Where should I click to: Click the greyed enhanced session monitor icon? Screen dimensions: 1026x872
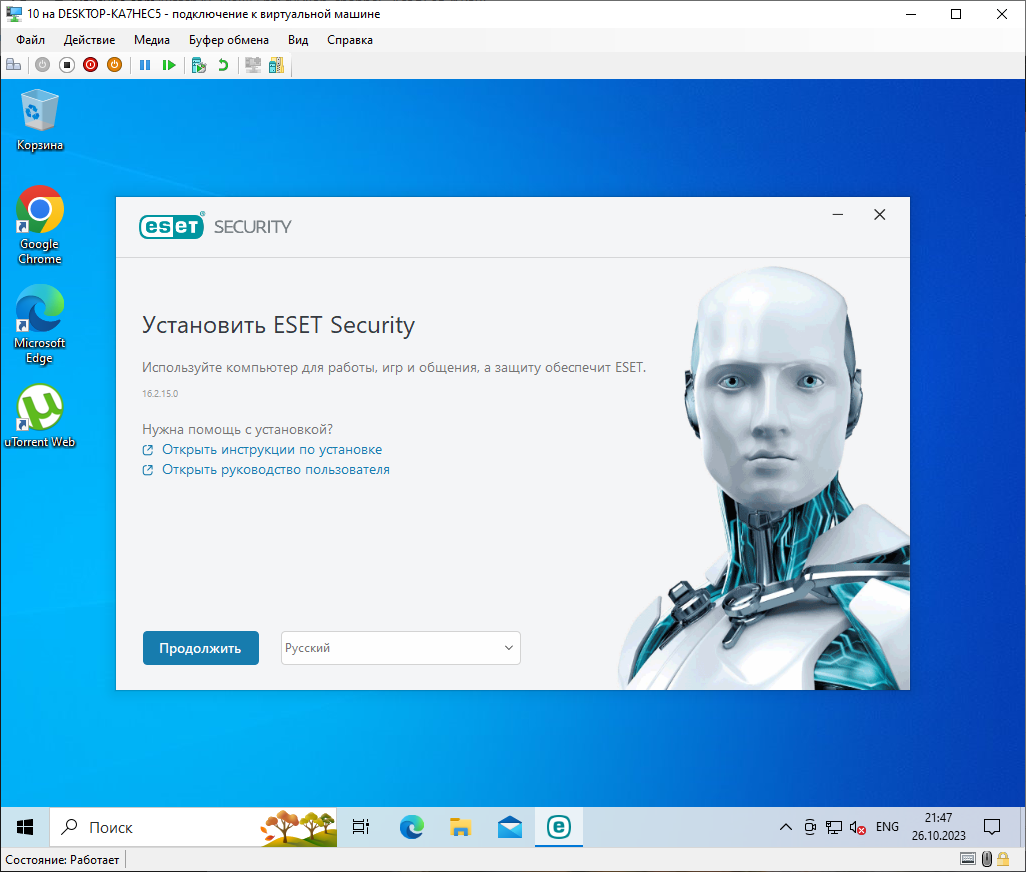point(253,65)
